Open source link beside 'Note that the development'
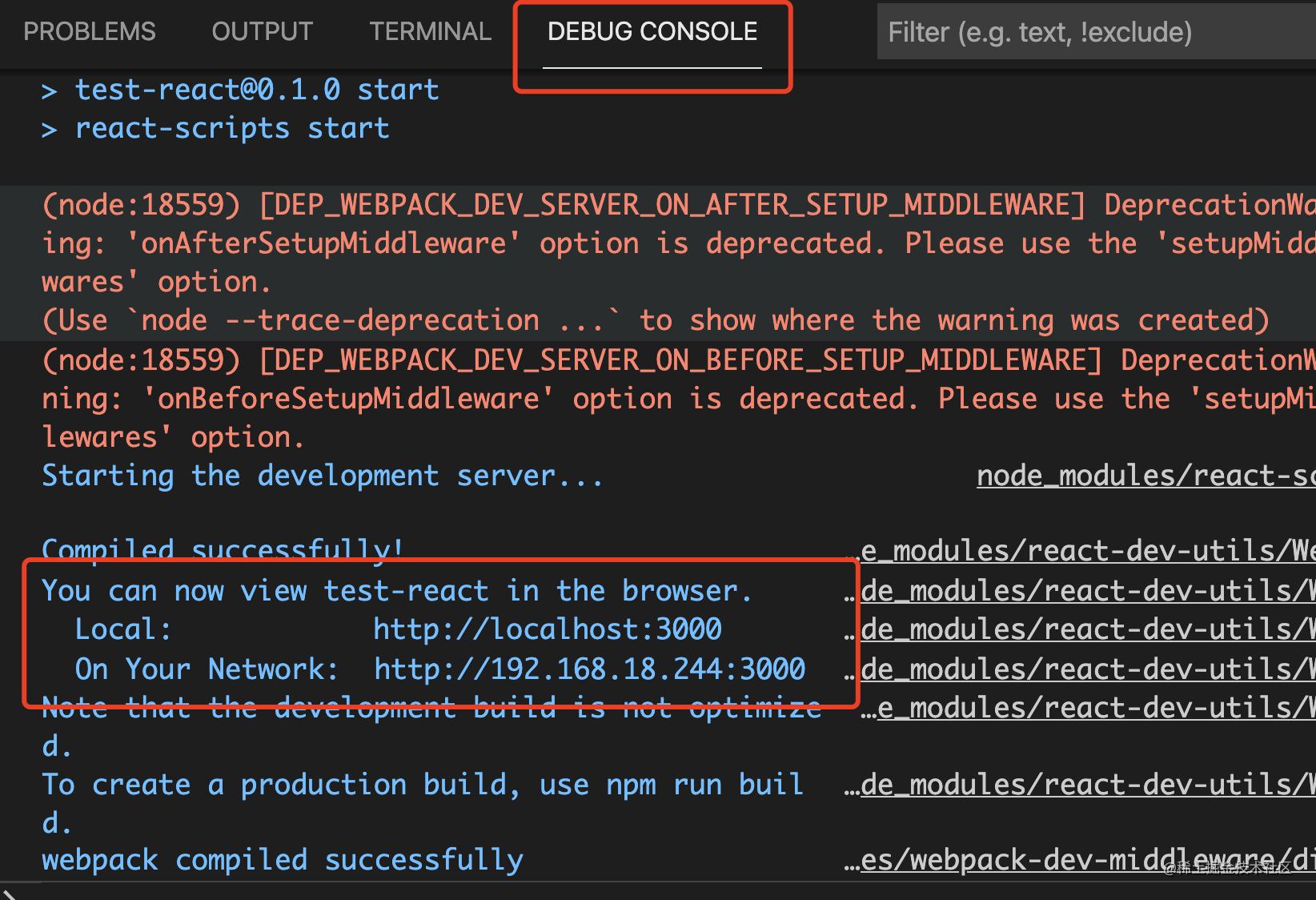This screenshot has height=900, width=1316. point(1095,708)
